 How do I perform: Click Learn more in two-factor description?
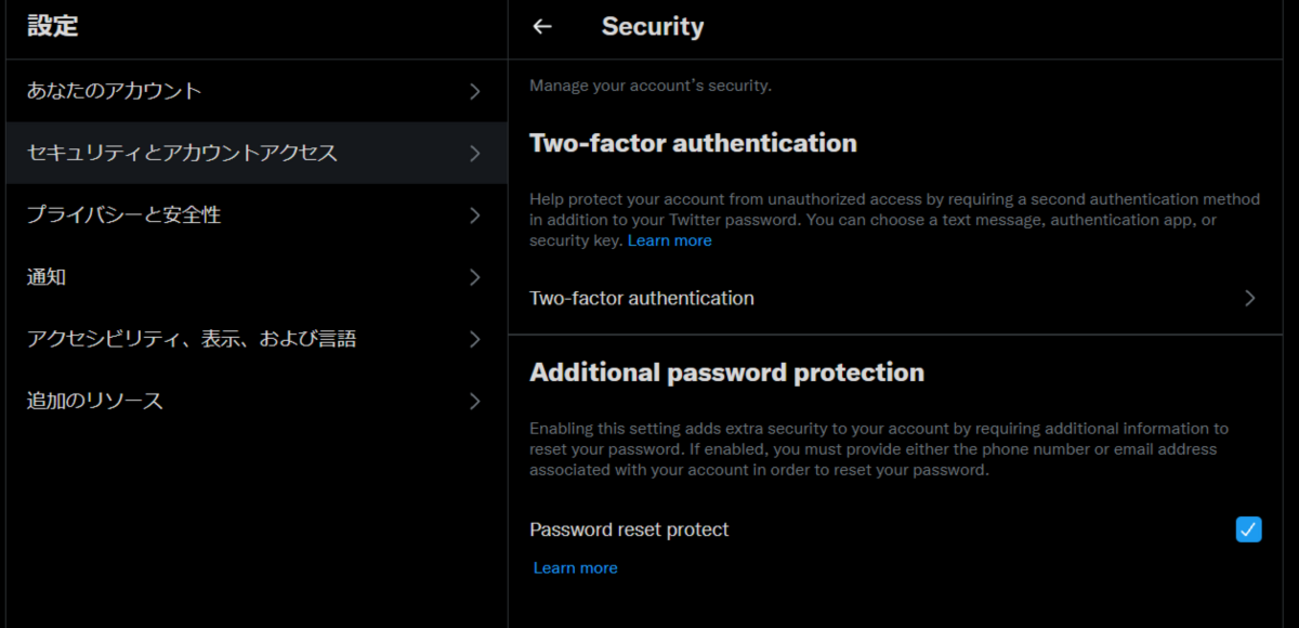click(669, 241)
